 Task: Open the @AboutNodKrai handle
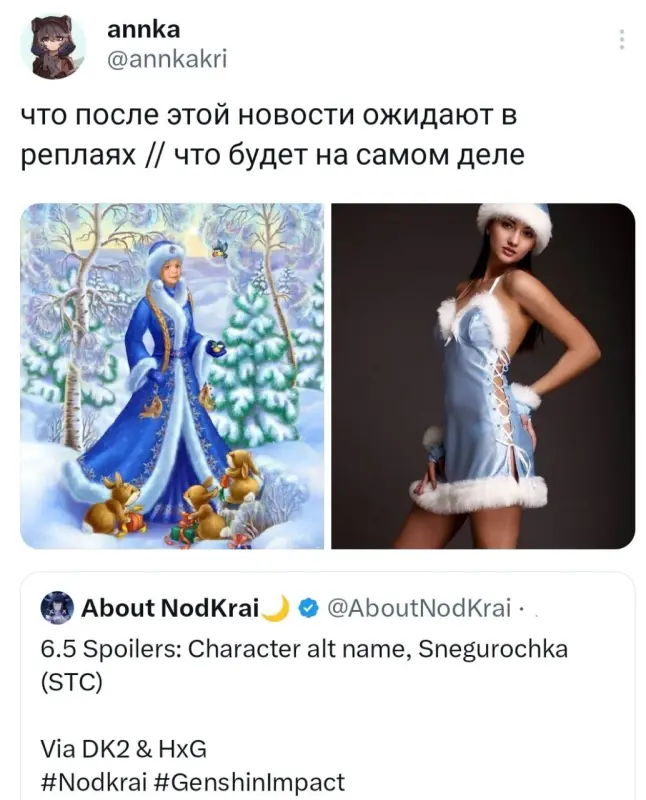[x=419, y=608]
